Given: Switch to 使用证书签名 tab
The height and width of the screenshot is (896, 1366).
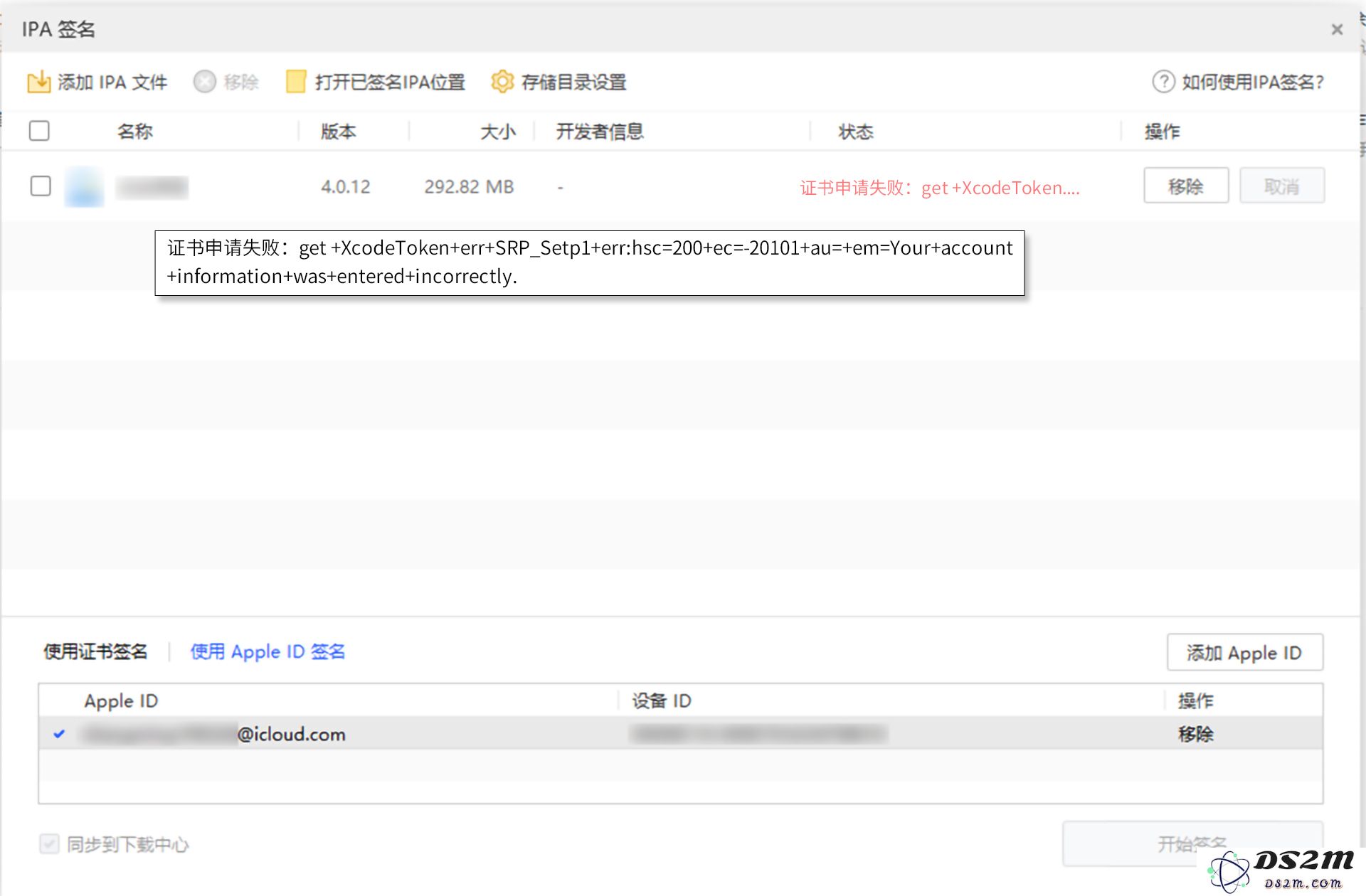Looking at the screenshot, I should pyautogui.click(x=95, y=651).
